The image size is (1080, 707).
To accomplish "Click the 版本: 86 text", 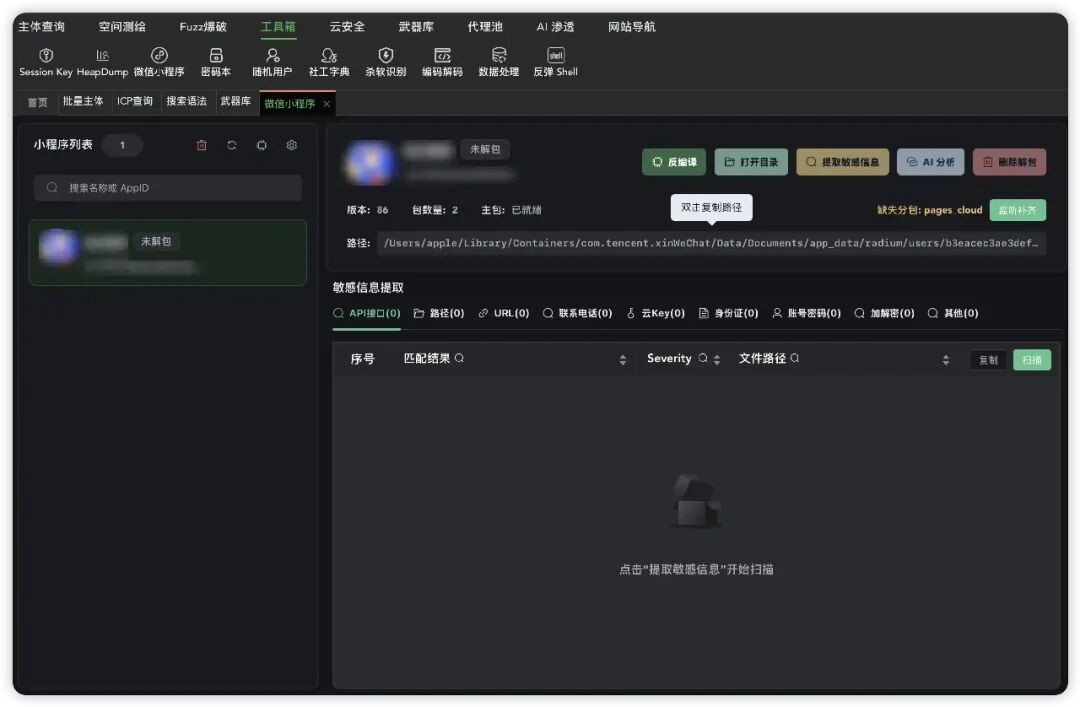I will 367,210.
